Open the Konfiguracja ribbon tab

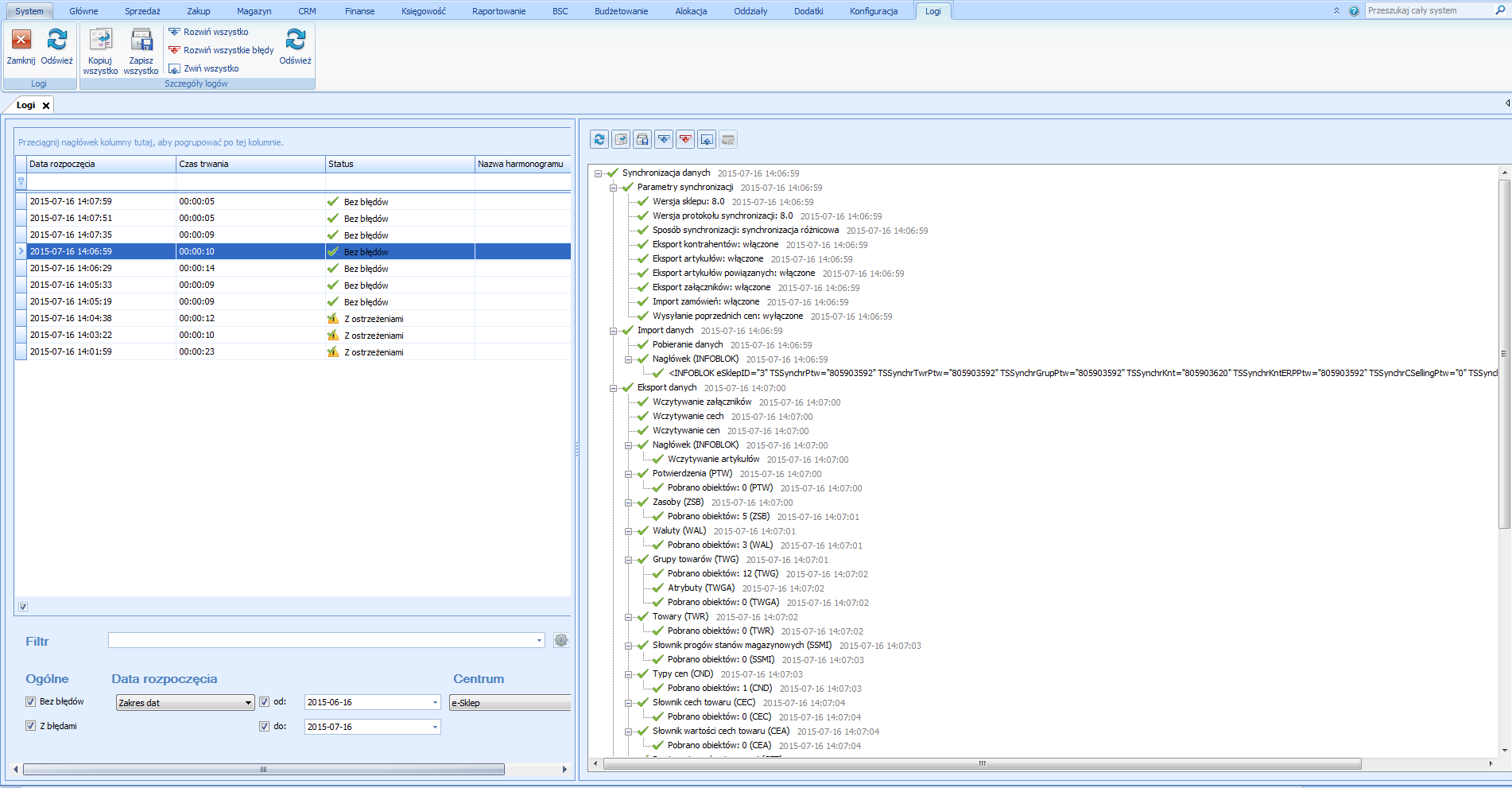874,11
